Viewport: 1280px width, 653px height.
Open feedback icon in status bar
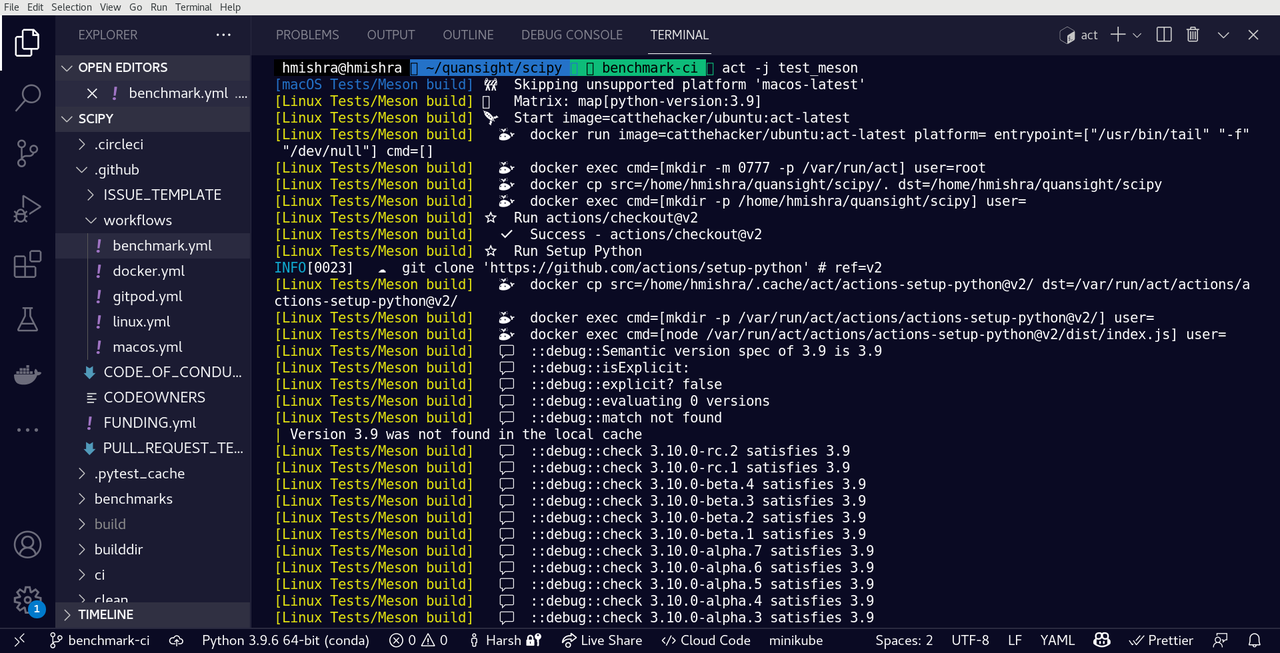[1220, 640]
